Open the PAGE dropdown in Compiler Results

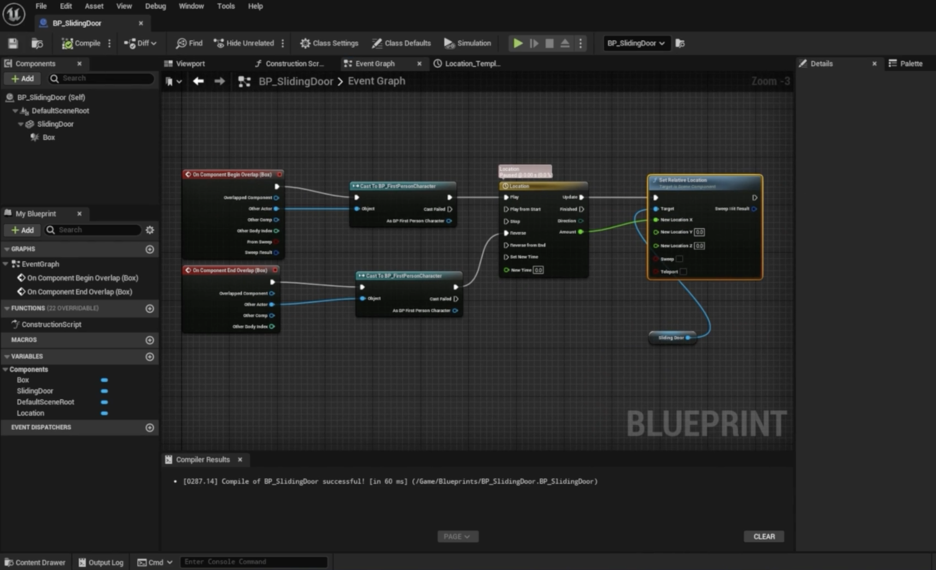tap(457, 537)
